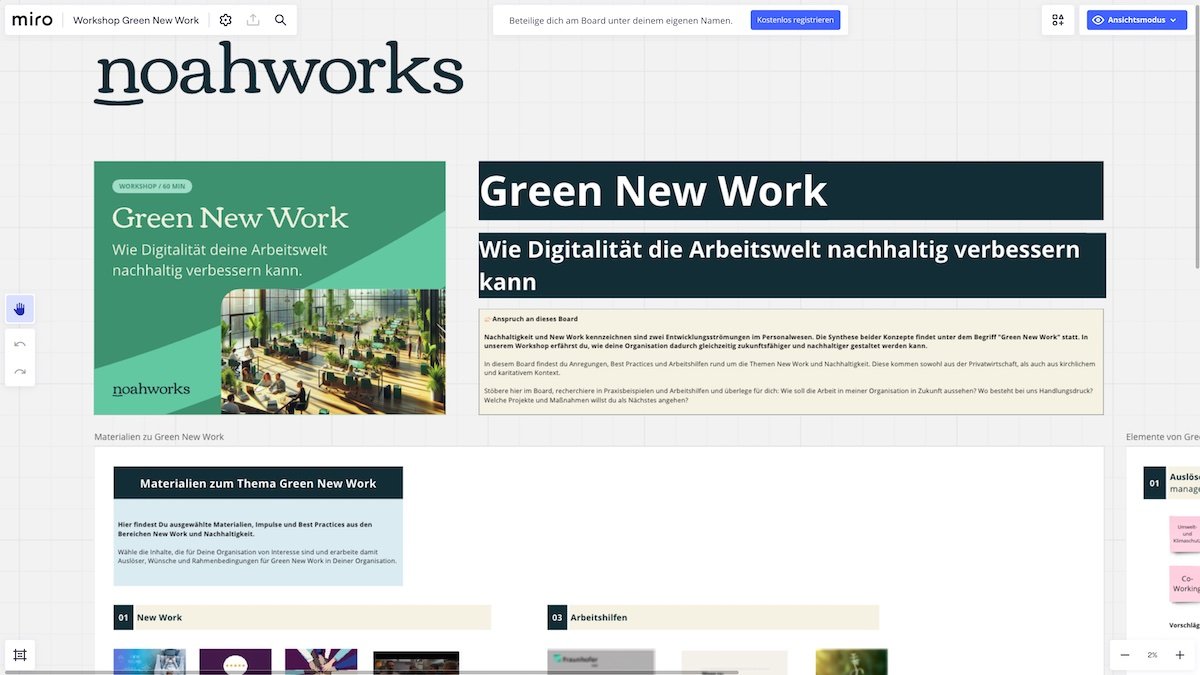Click the export board icon
This screenshot has width=1200, height=675.
click(253, 20)
